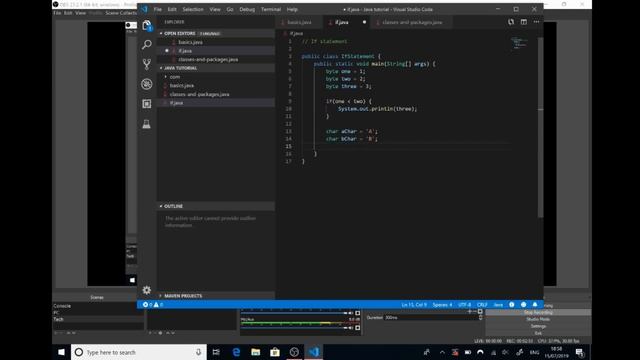Click the microphone icon in taskbar search
Viewport: 640px width, 360px height.
click(x=198, y=352)
